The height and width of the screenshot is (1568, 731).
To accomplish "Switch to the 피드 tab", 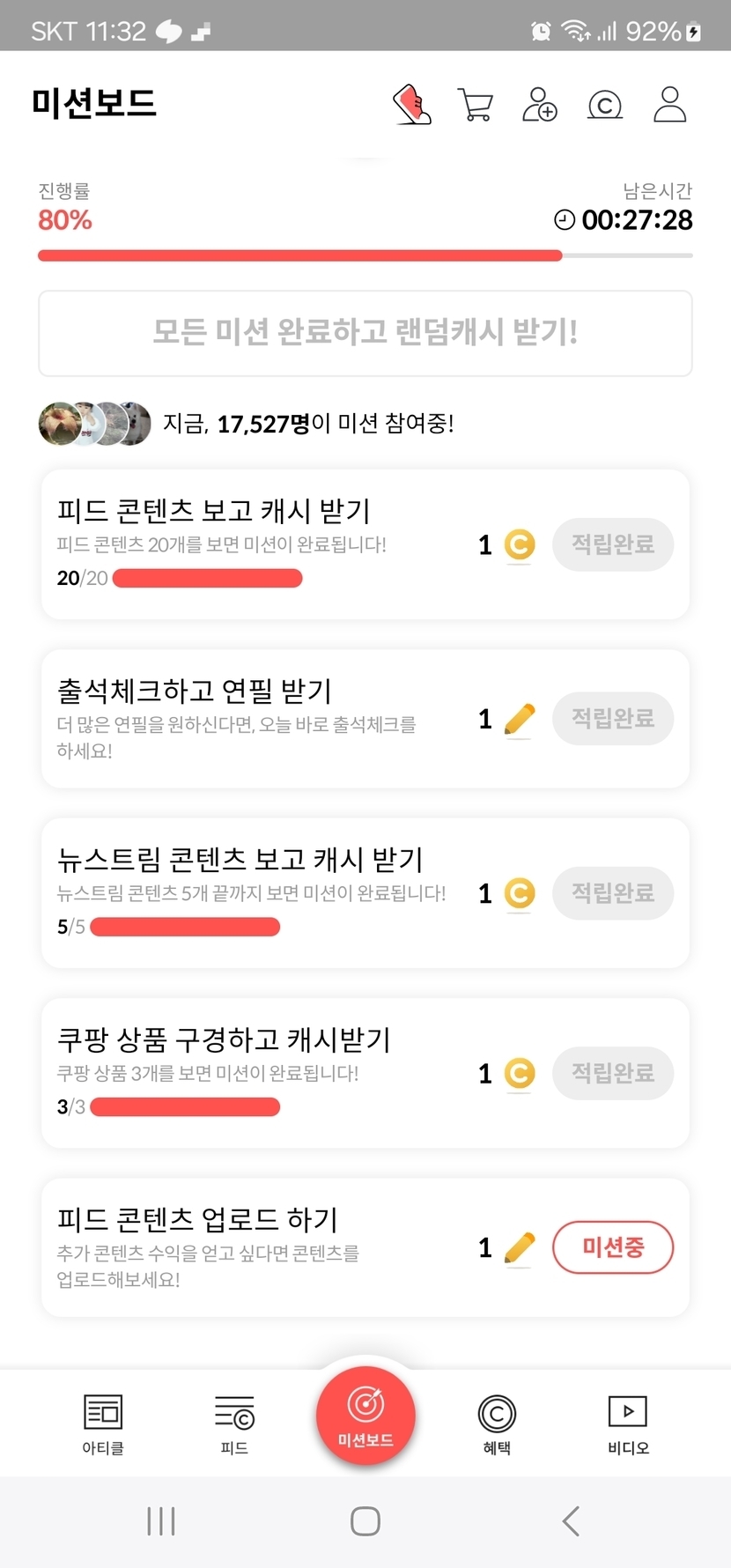I will tap(234, 1424).
